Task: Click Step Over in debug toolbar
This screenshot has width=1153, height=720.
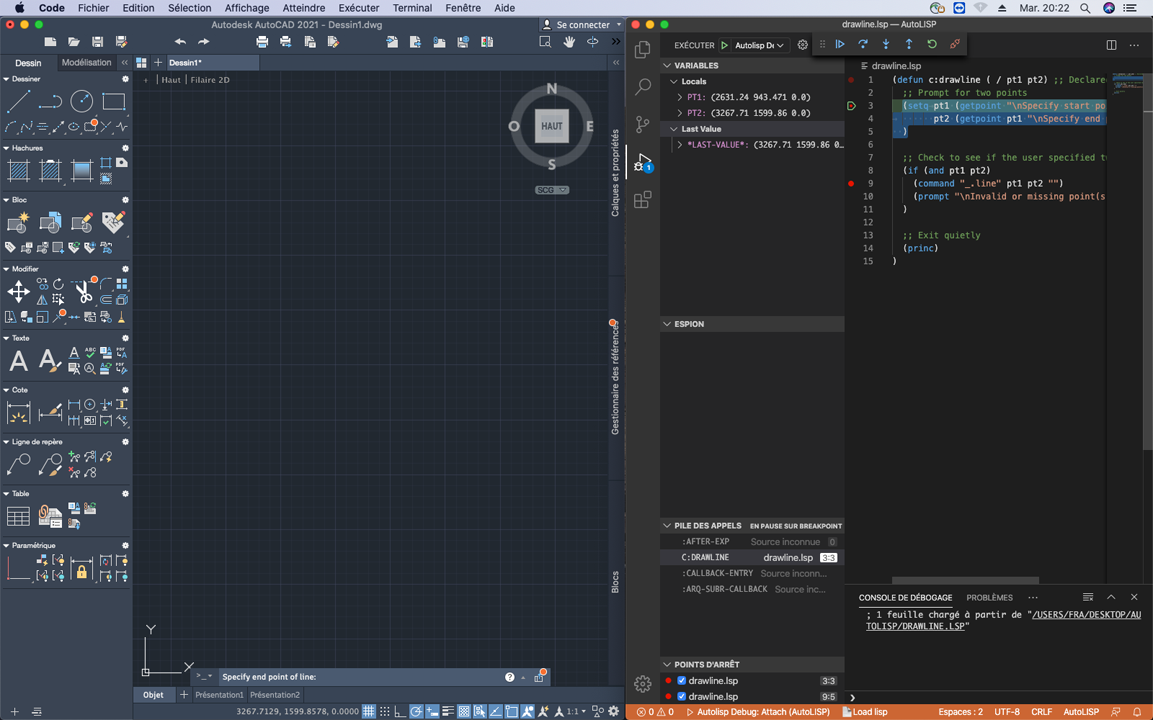Action: 863,44
